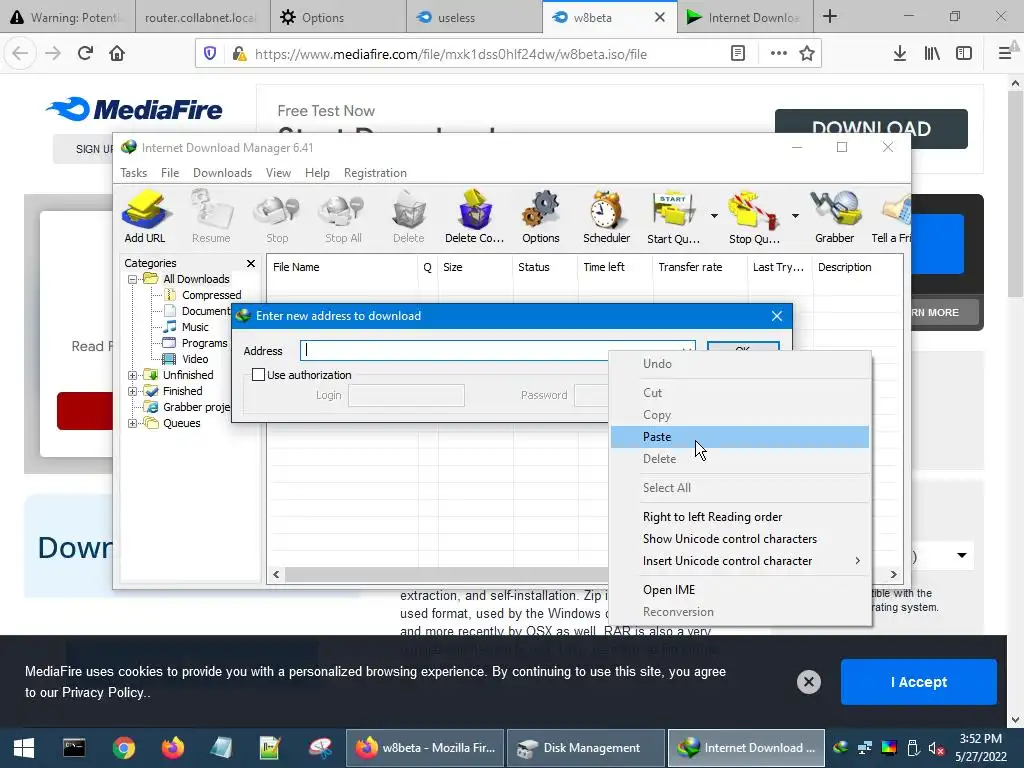
Task: Click tracking protection shield icon
Action: pos(210,54)
